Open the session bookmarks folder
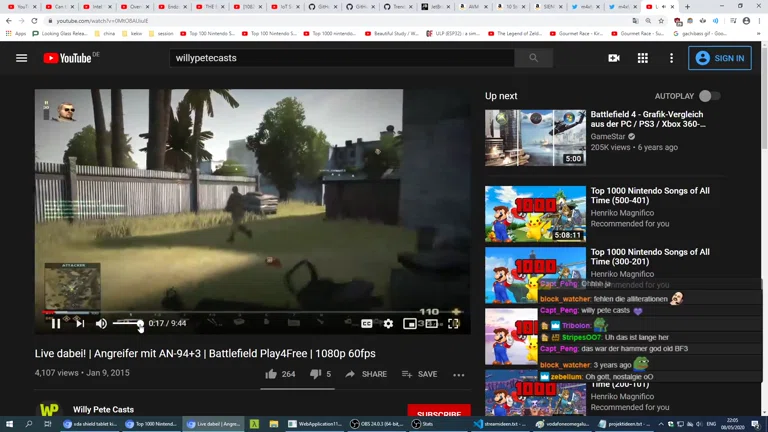Screen dimensions: 768x432 click(161, 34)
